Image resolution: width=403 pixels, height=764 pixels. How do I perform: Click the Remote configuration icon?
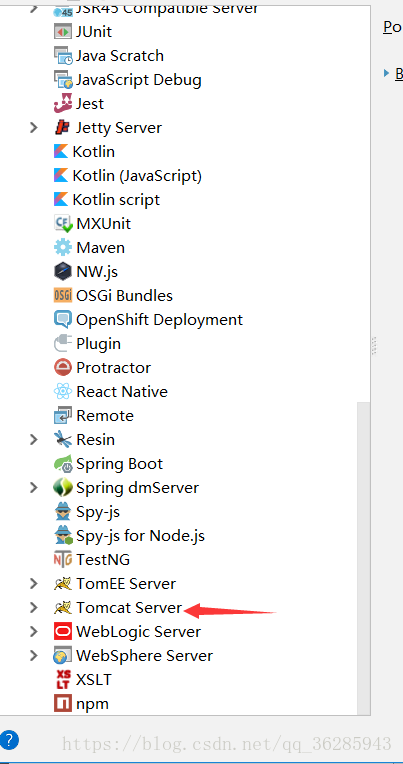coord(63,416)
